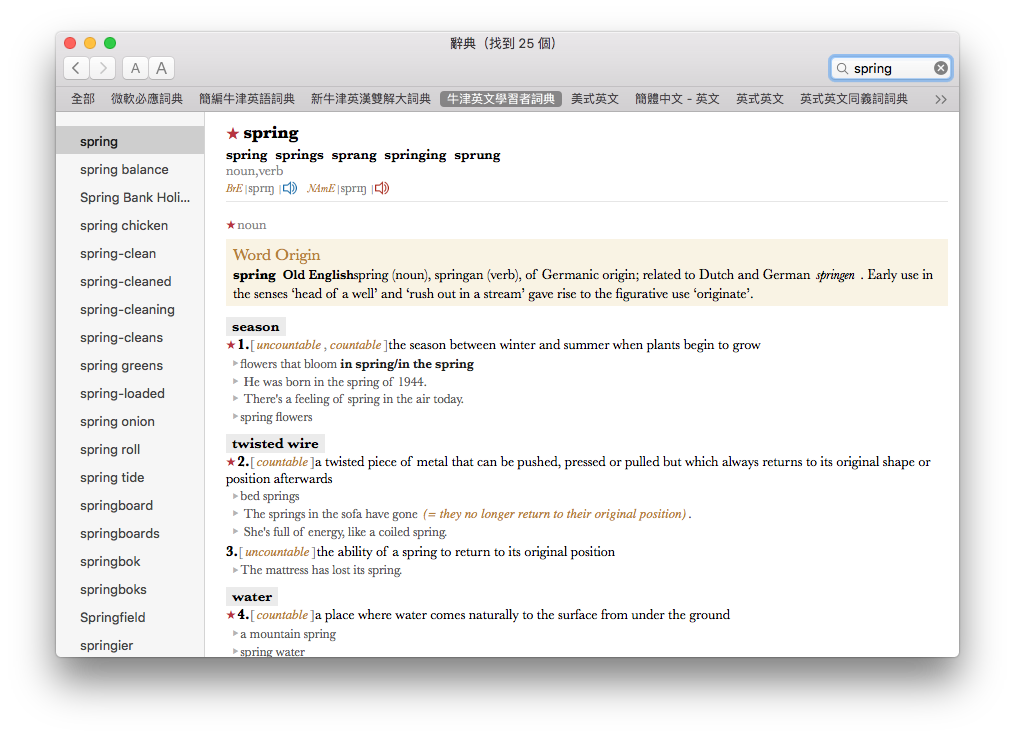Viewport: 1015px width, 737px height.
Task: Select 'spring' in the sidebar list
Action: pyautogui.click(x=130, y=141)
